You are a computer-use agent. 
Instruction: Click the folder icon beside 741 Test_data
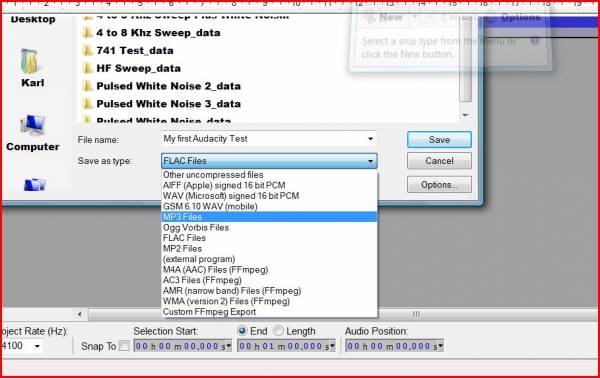pos(88,51)
